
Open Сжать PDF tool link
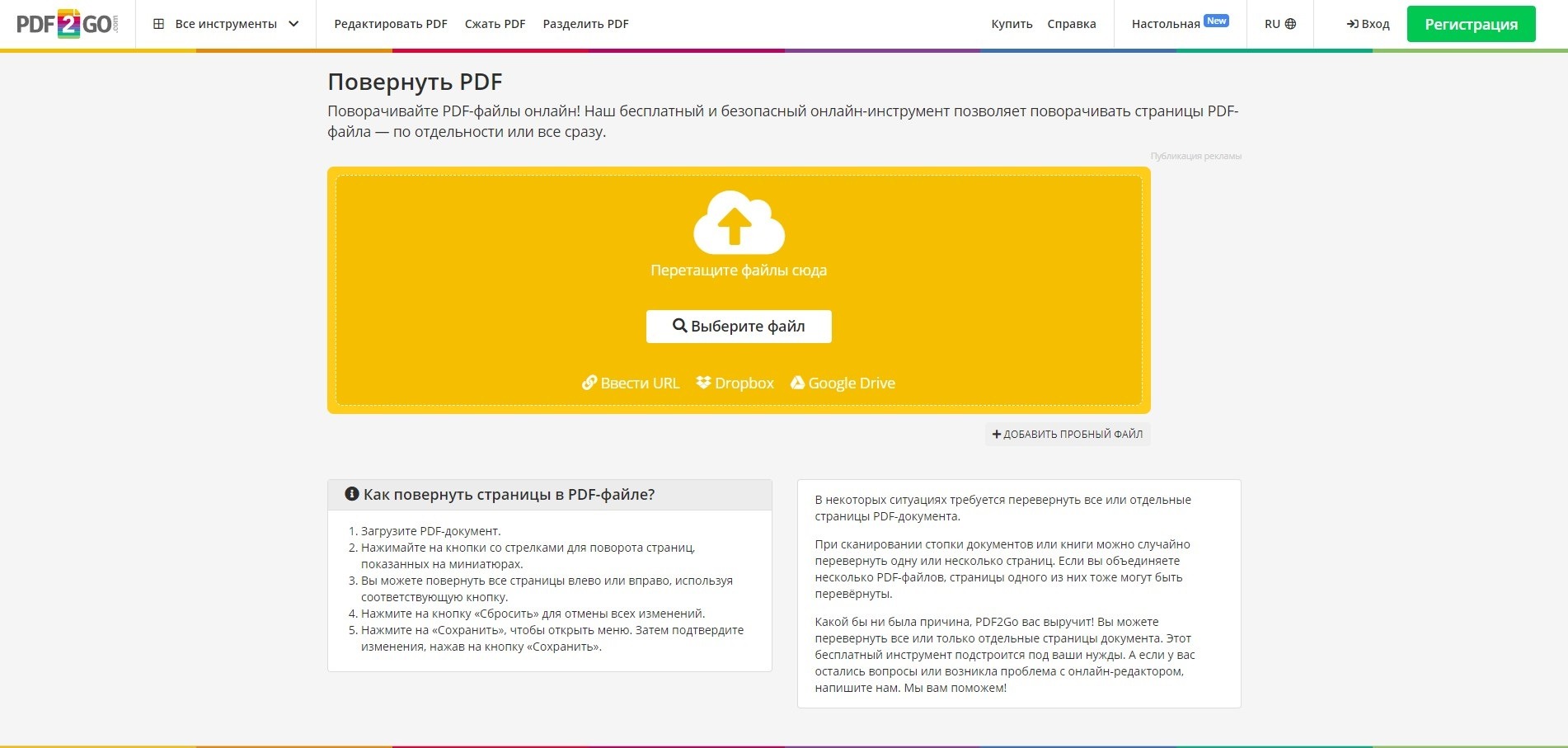pos(495,24)
